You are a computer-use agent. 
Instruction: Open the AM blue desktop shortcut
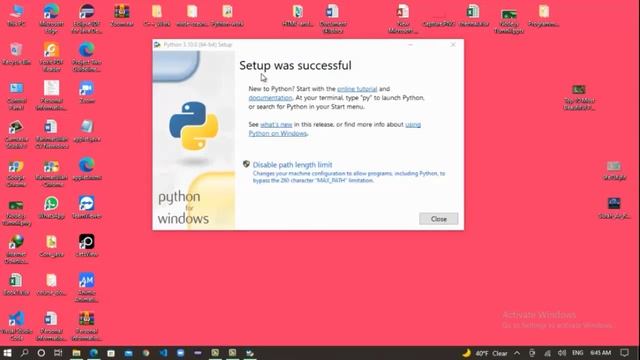87,288
